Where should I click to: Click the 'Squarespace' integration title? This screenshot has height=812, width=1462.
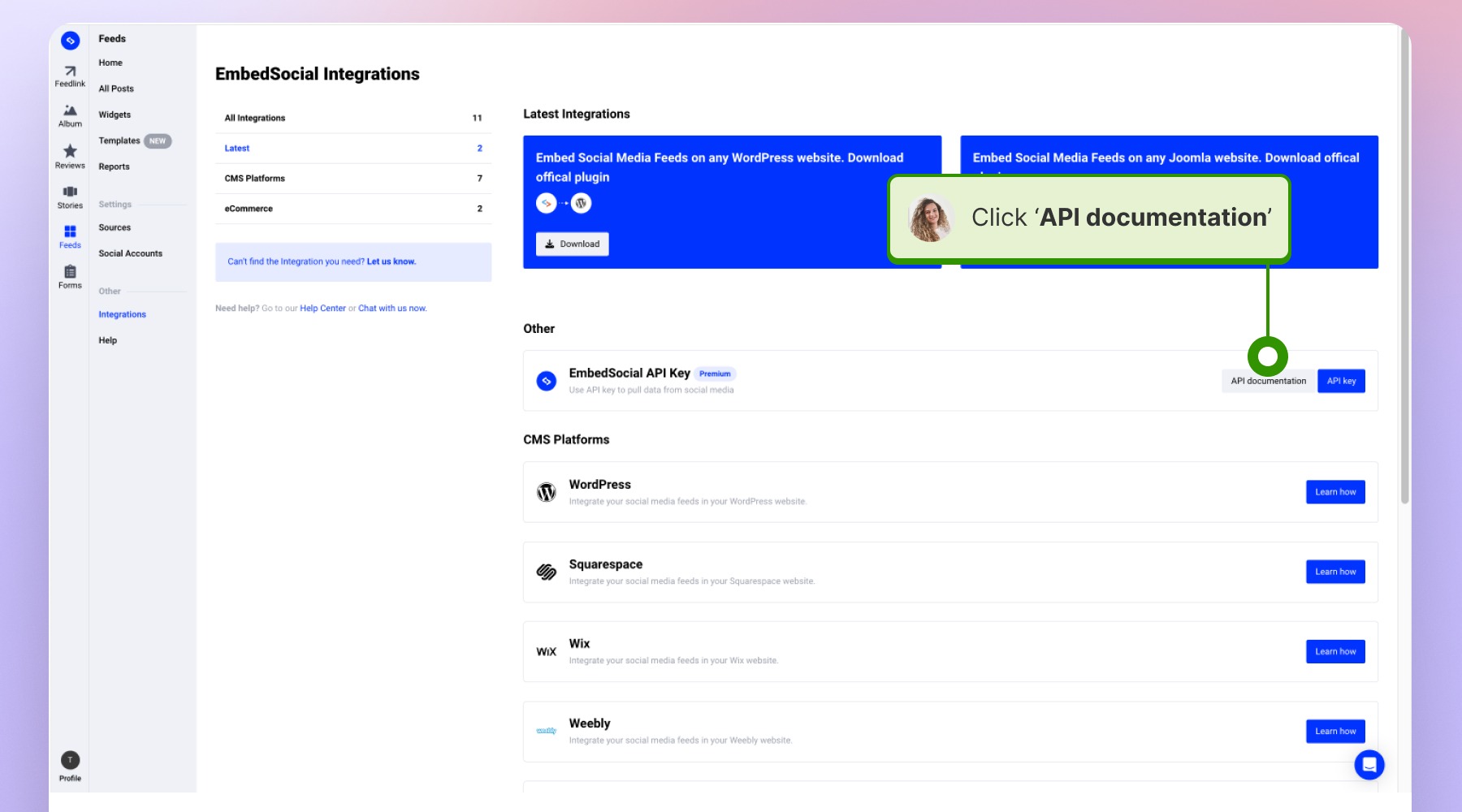click(x=606, y=564)
